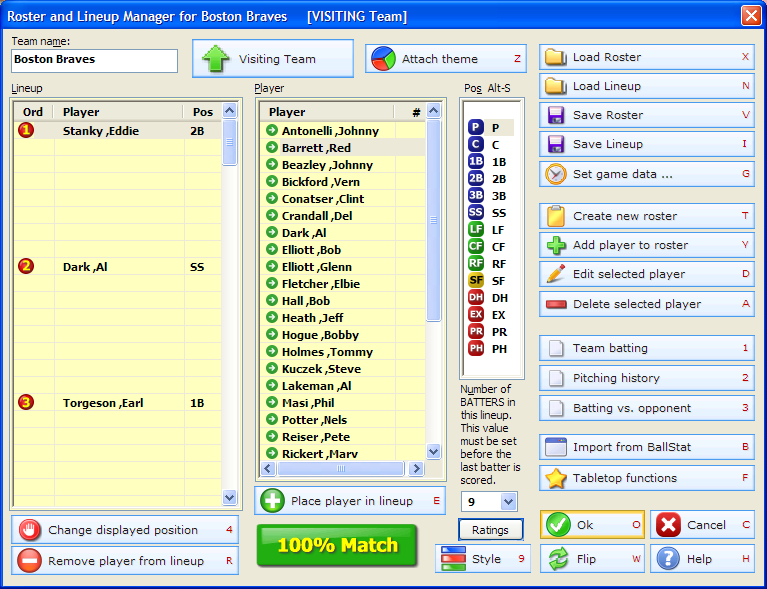The image size is (767, 589).
Task: Click Change displayed position
Action: tap(125, 530)
